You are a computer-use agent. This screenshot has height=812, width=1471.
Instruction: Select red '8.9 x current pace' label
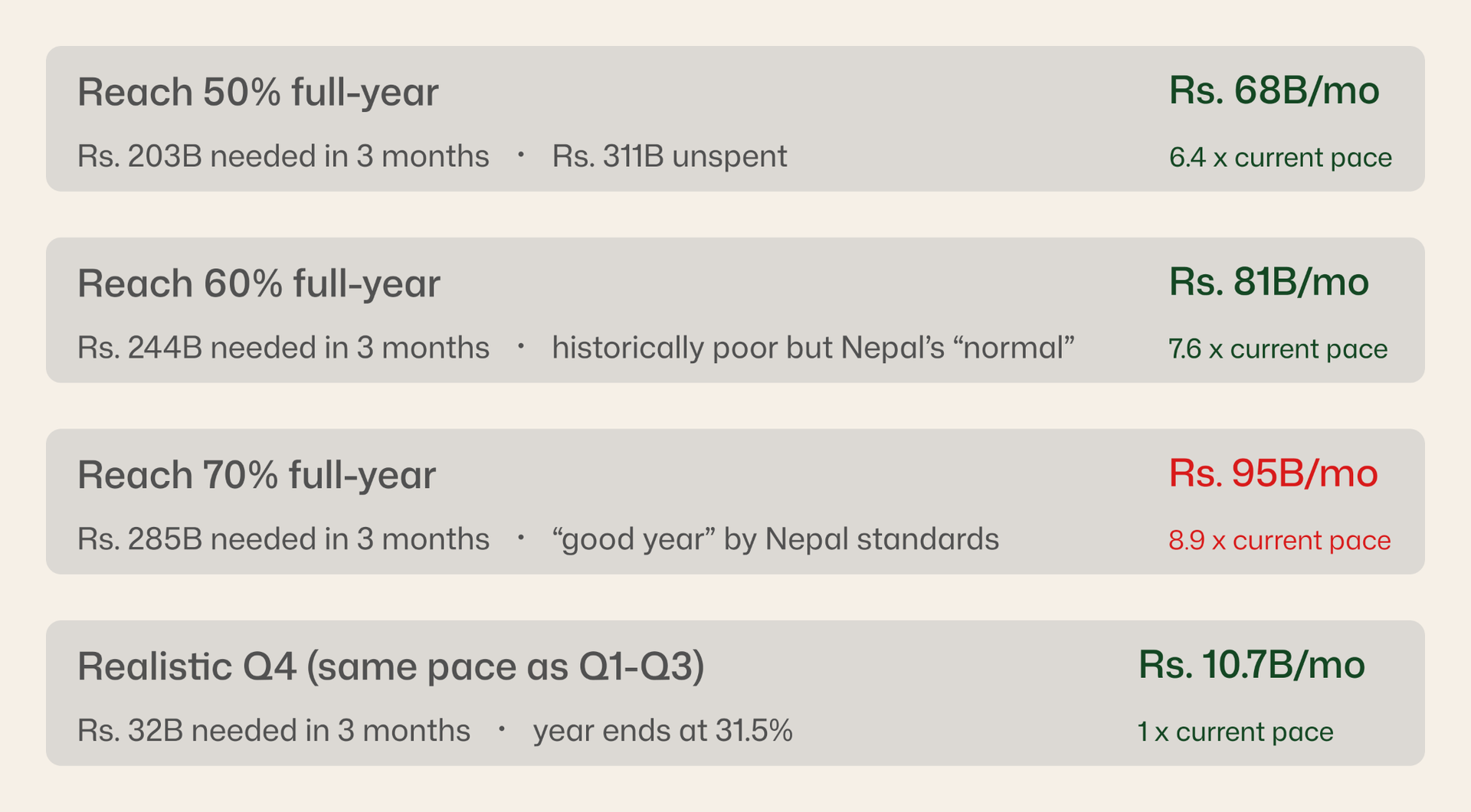click(x=1279, y=541)
